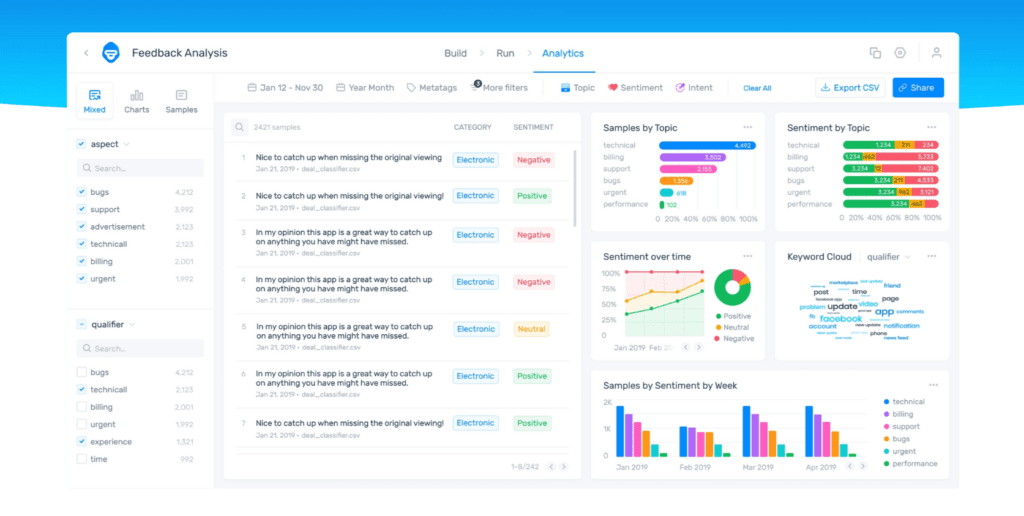Image resolution: width=1024 pixels, height=516 pixels.
Task: Click the technical blue legend dot in weekly chart
Action: point(886,402)
